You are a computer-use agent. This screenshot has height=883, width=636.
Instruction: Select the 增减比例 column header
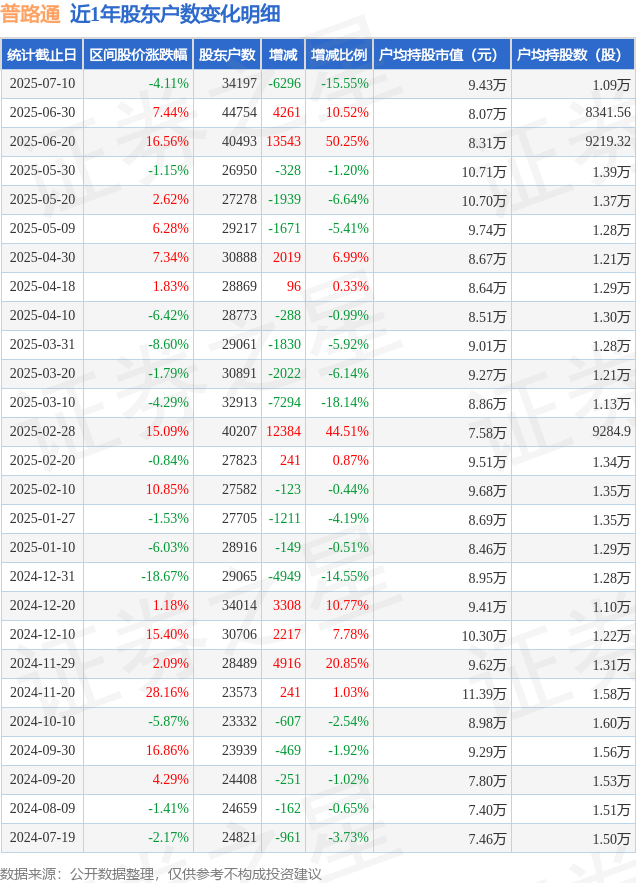point(339,55)
